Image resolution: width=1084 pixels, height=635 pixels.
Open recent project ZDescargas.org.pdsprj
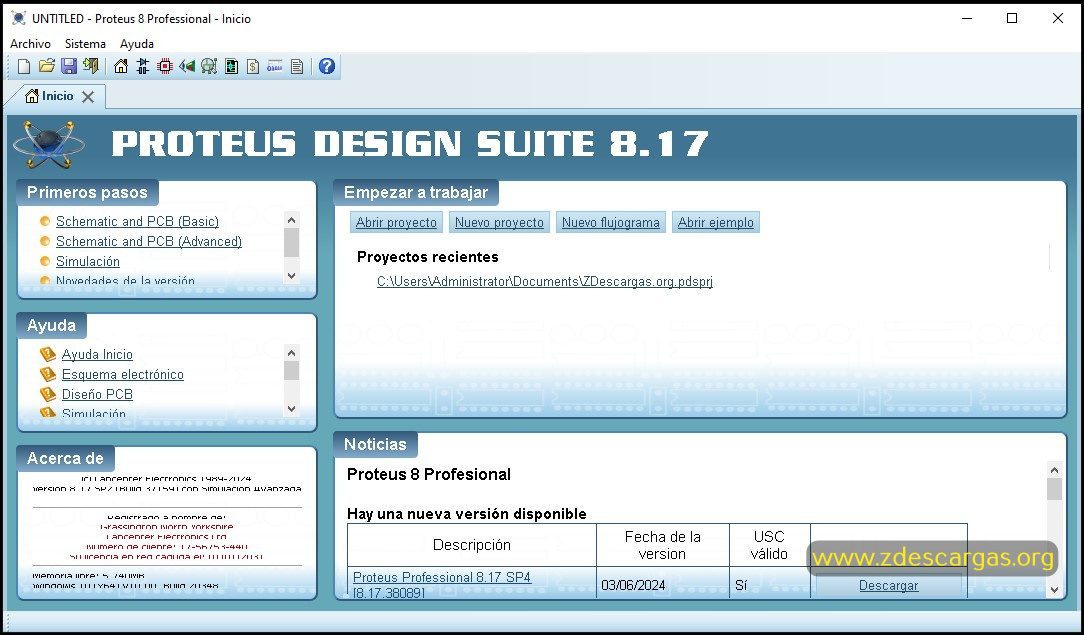545,282
